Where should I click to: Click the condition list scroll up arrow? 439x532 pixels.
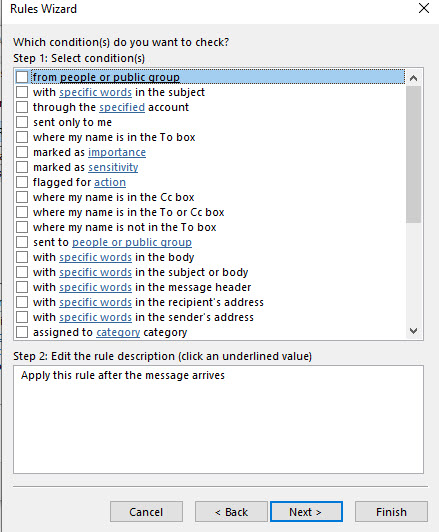[x=413, y=78]
